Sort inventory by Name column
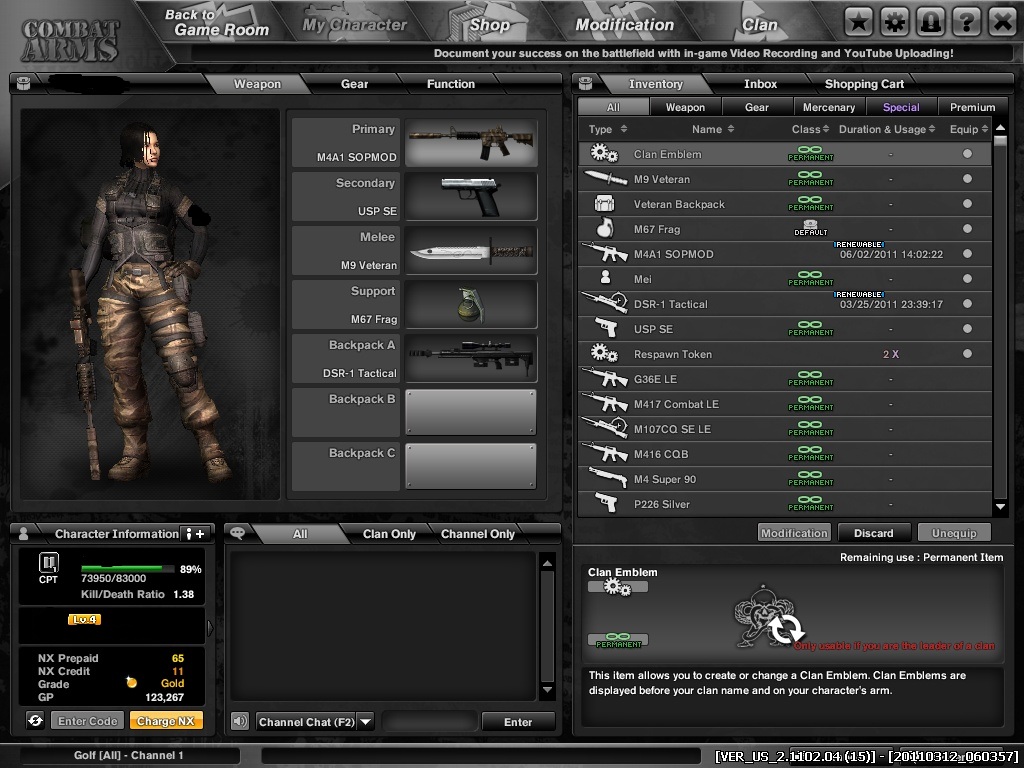 point(713,129)
